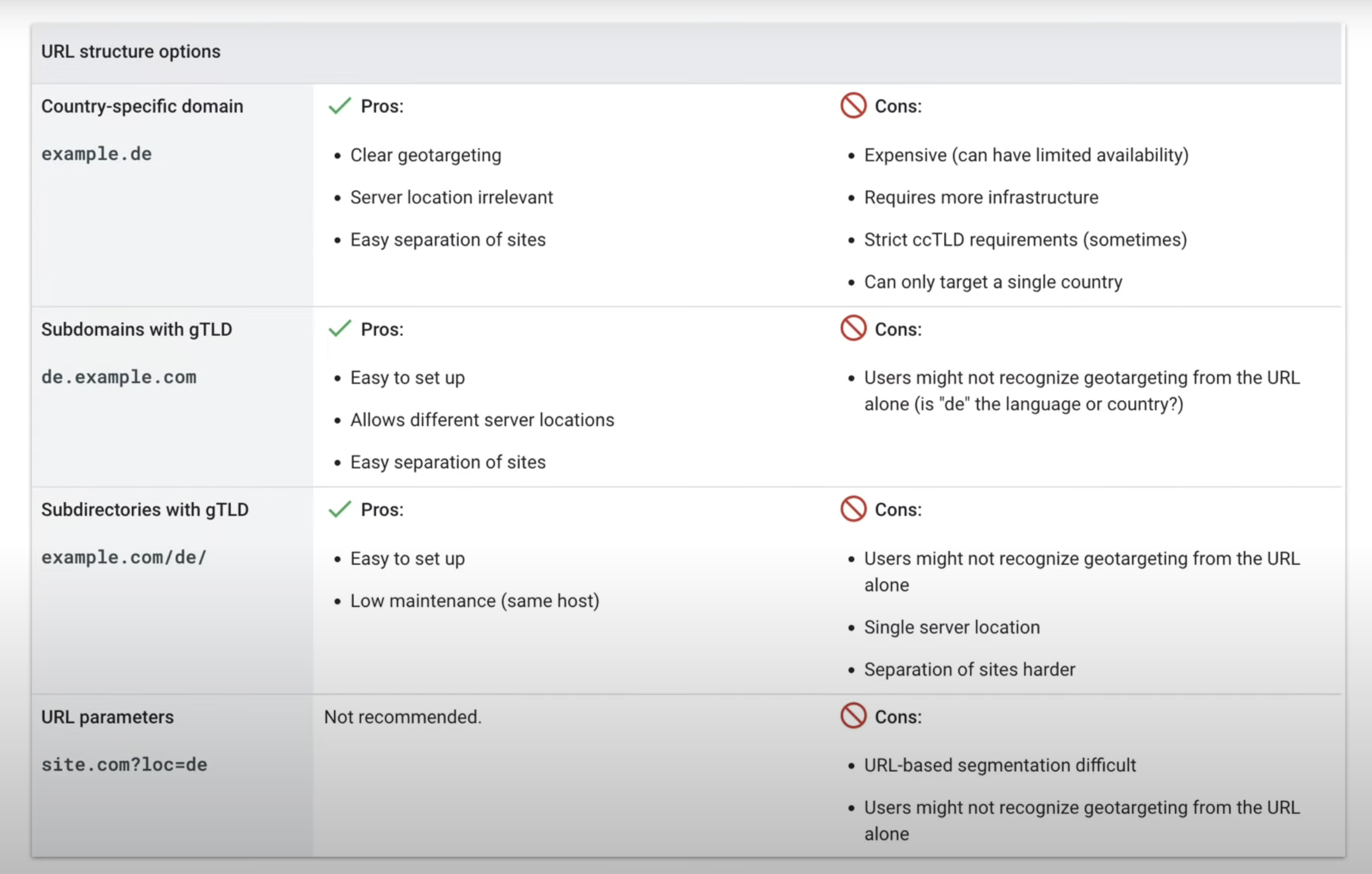Image resolution: width=1372 pixels, height=874 pixels.
Task: Click the green checkmark beside Country-specific domain Pros
Action: tap(340, 106)
